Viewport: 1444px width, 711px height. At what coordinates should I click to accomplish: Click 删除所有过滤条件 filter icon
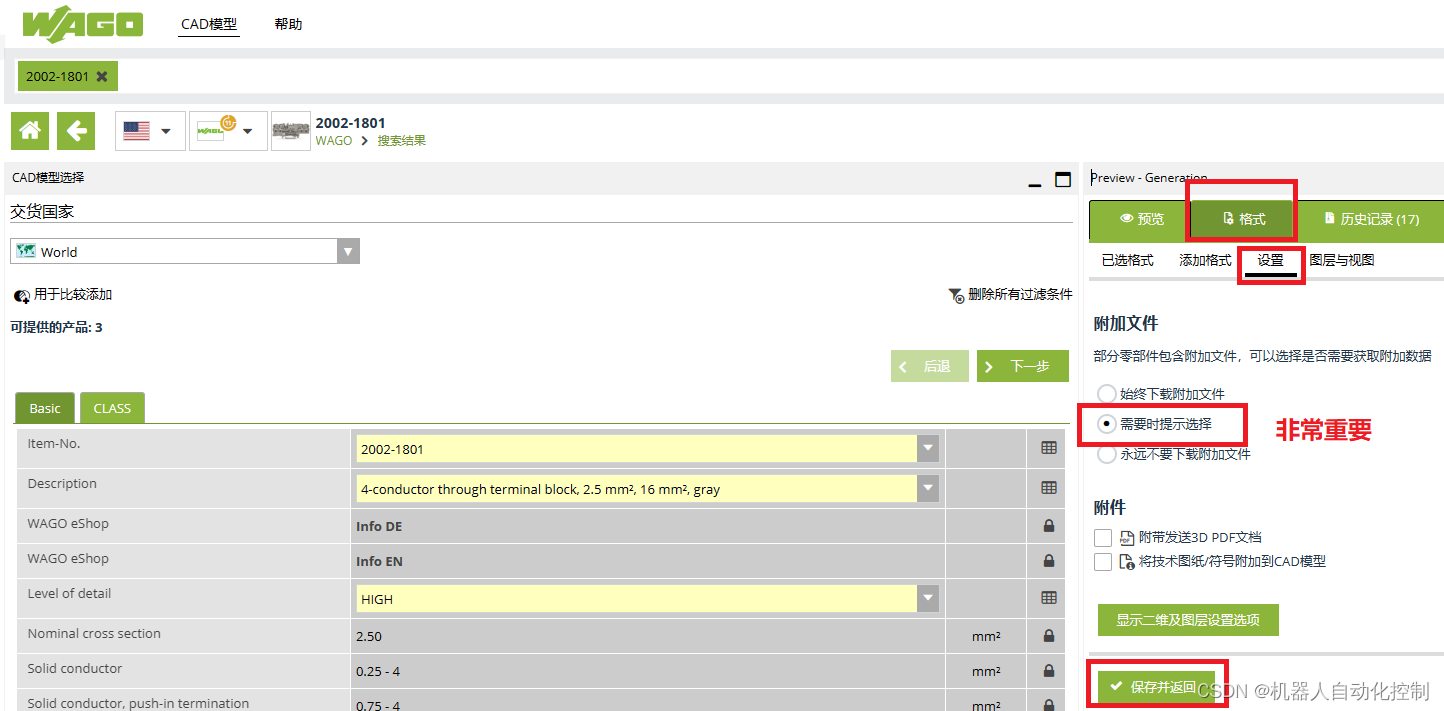click(956, 295)
